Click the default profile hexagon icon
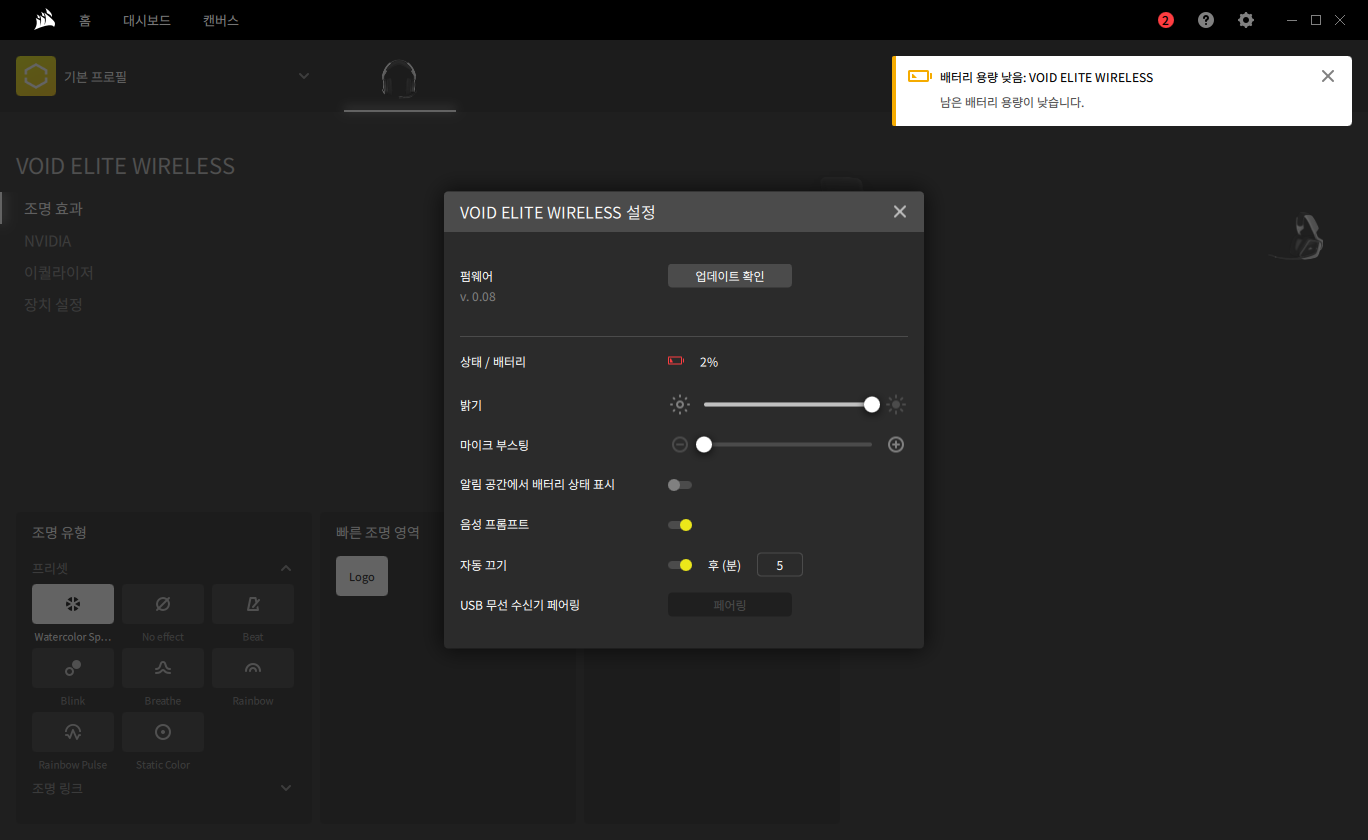Screen dimensions: 1368x840 point(36,76)
